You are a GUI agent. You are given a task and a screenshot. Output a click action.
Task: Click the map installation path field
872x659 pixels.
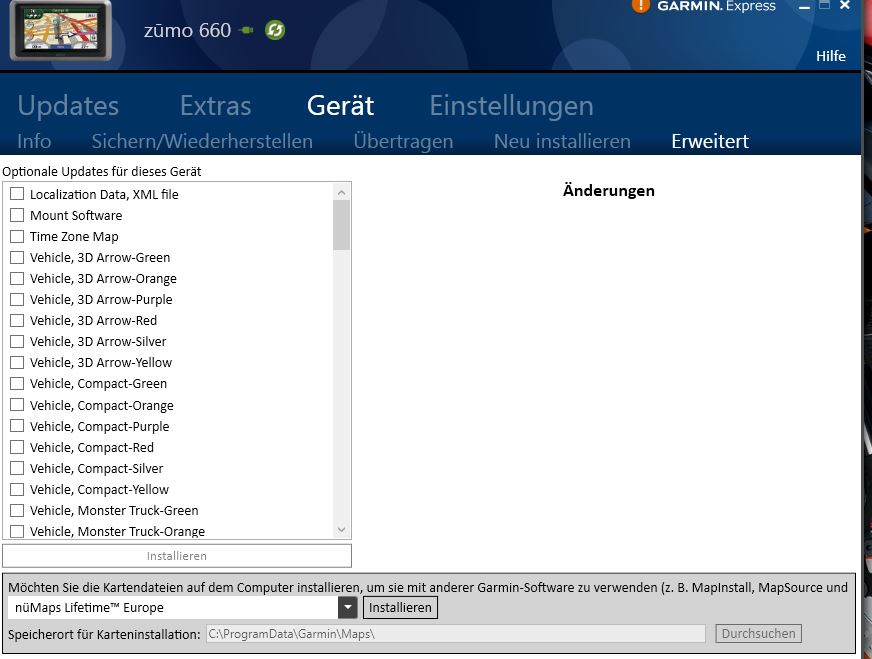[x=455, y=633]
